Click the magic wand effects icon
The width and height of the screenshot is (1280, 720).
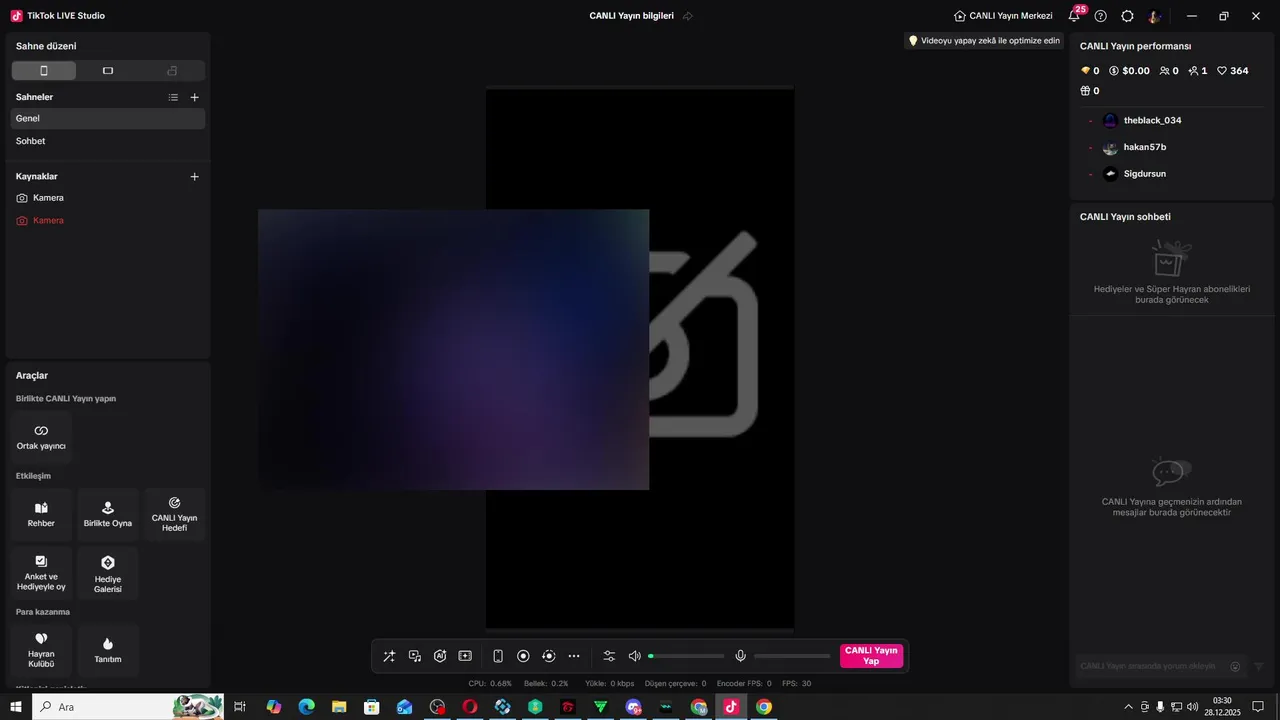pos(389,656)
